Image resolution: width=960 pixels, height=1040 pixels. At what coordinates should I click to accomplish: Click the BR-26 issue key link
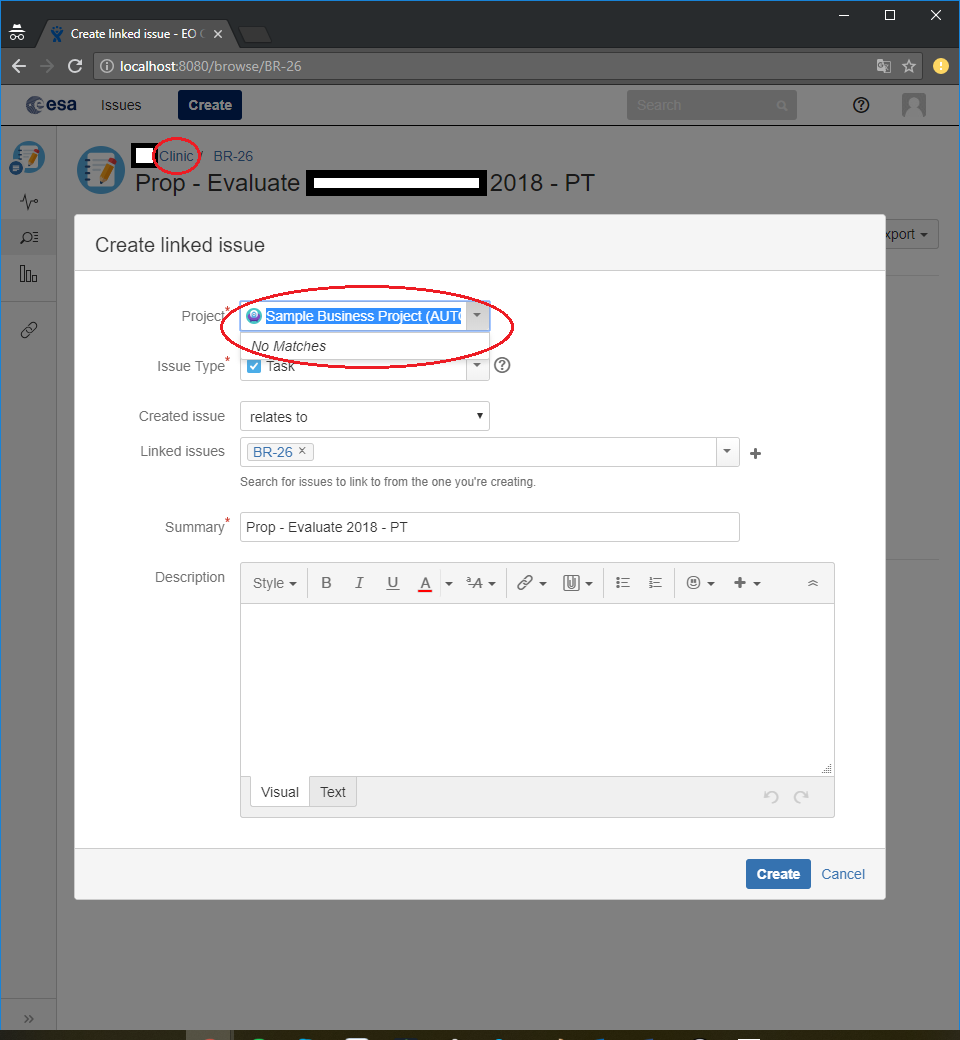pos(233,156)
